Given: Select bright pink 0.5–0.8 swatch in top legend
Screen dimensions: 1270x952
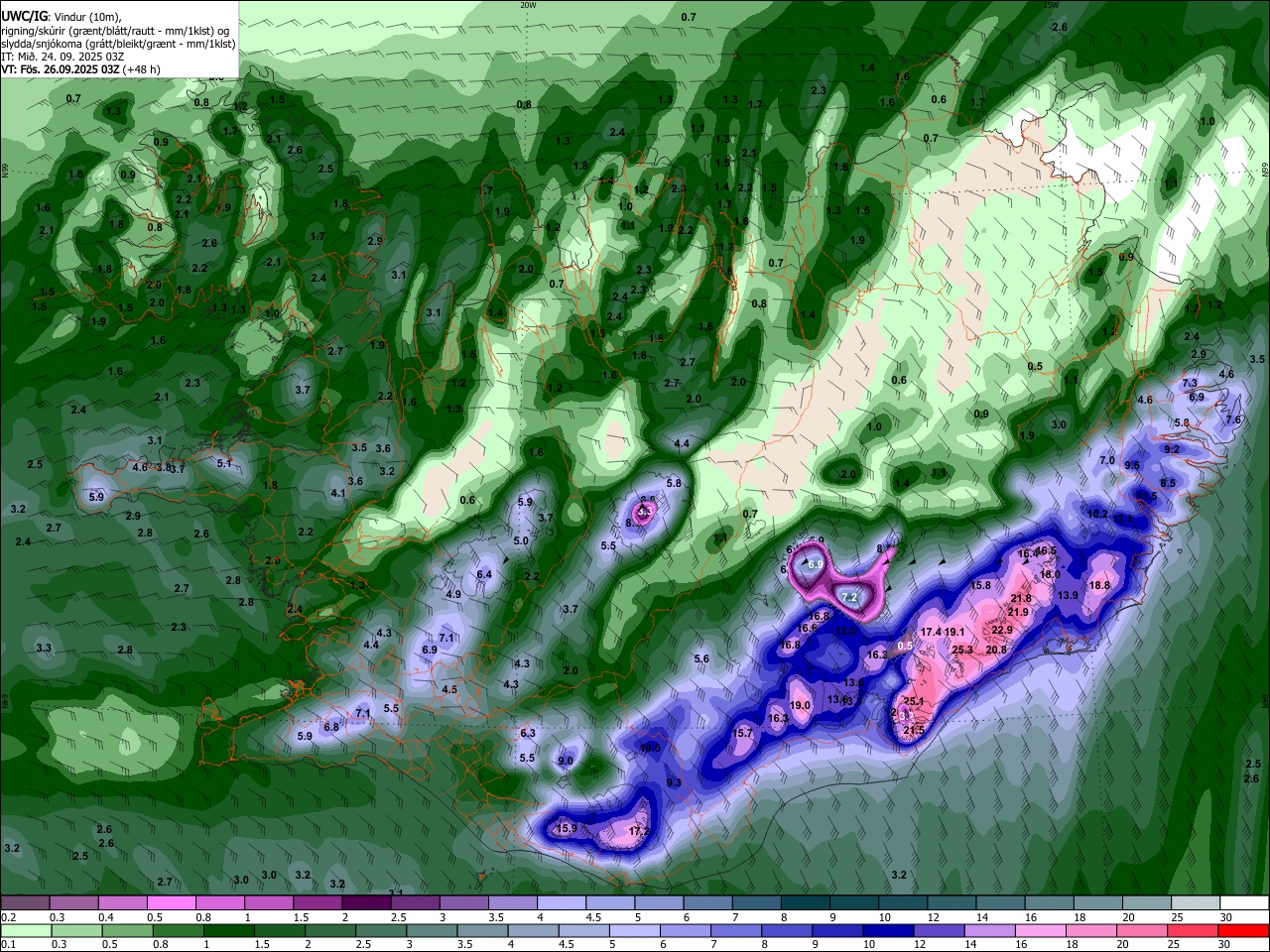Looking at the screenshot, I should (x=171, y=902).
